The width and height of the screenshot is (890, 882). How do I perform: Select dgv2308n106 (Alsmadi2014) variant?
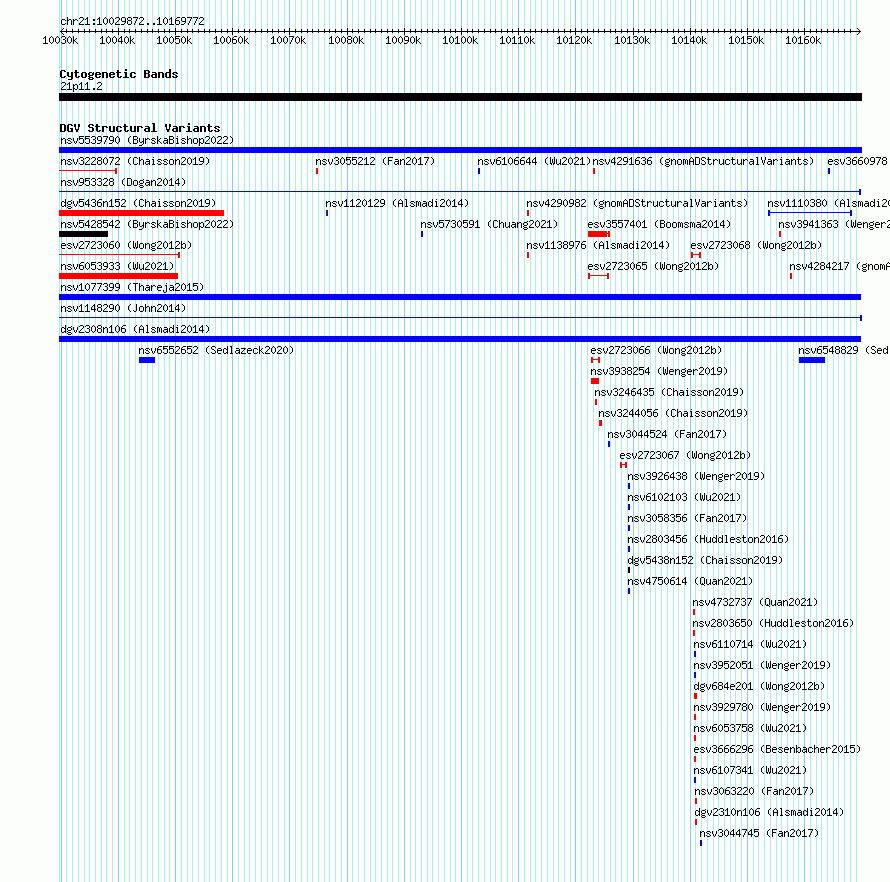point(135,329)
